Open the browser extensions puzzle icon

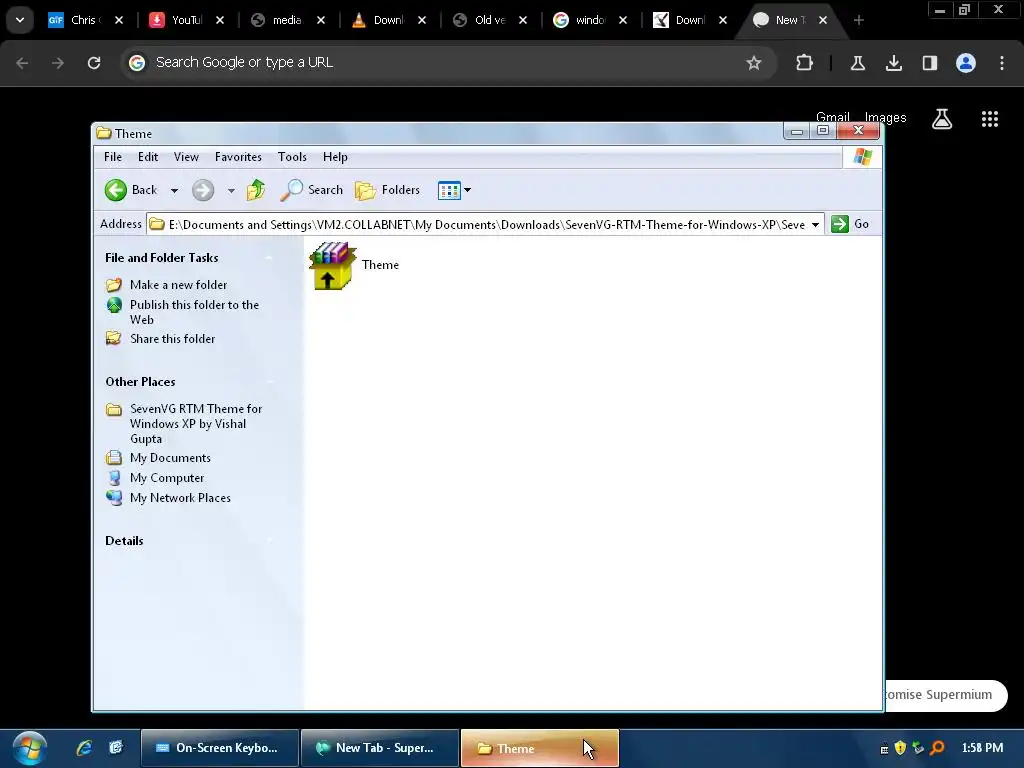pos(805,63)
